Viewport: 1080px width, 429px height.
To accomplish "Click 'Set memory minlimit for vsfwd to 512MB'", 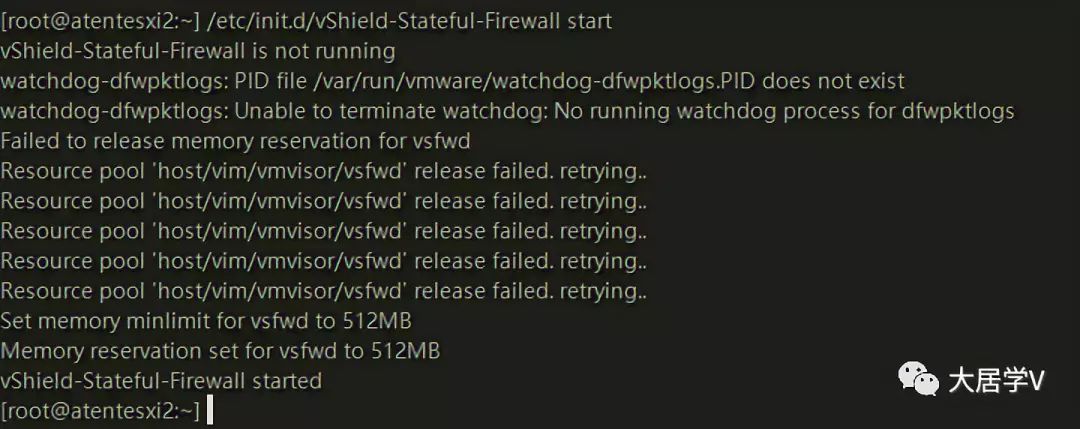I will coord(207,321).
